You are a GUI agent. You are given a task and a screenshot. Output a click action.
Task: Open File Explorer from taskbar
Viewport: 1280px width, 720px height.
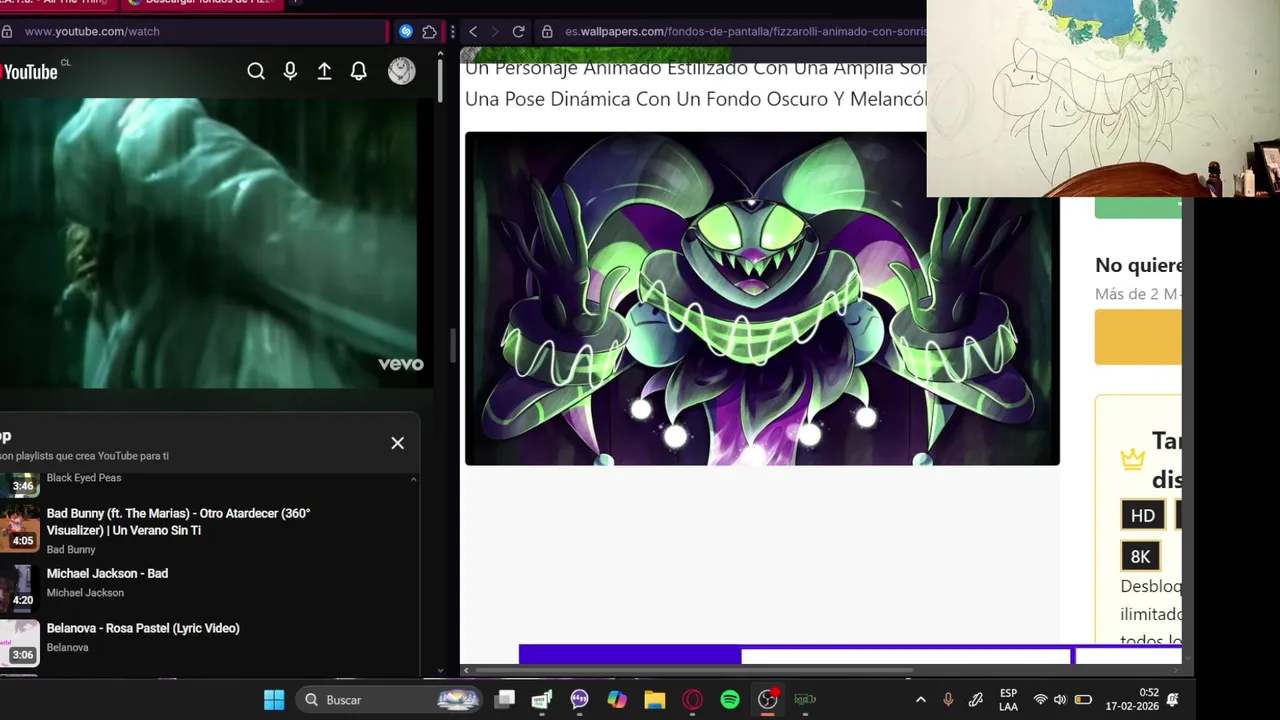click(655, 700)
